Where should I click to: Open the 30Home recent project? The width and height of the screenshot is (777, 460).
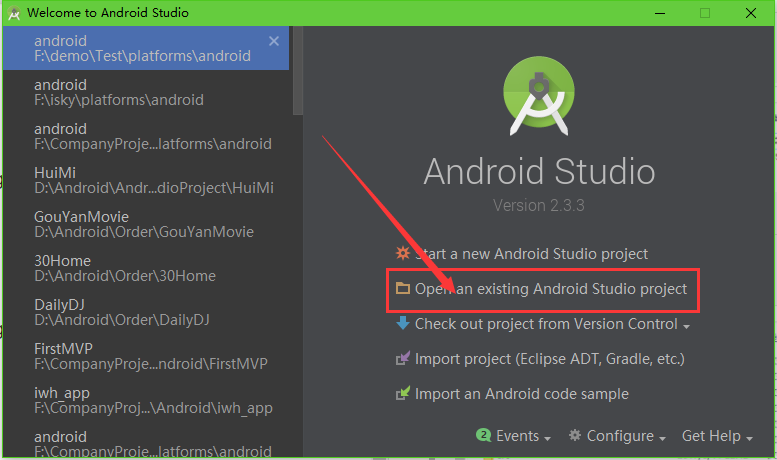pyautogui.click(x=146, y=268)
